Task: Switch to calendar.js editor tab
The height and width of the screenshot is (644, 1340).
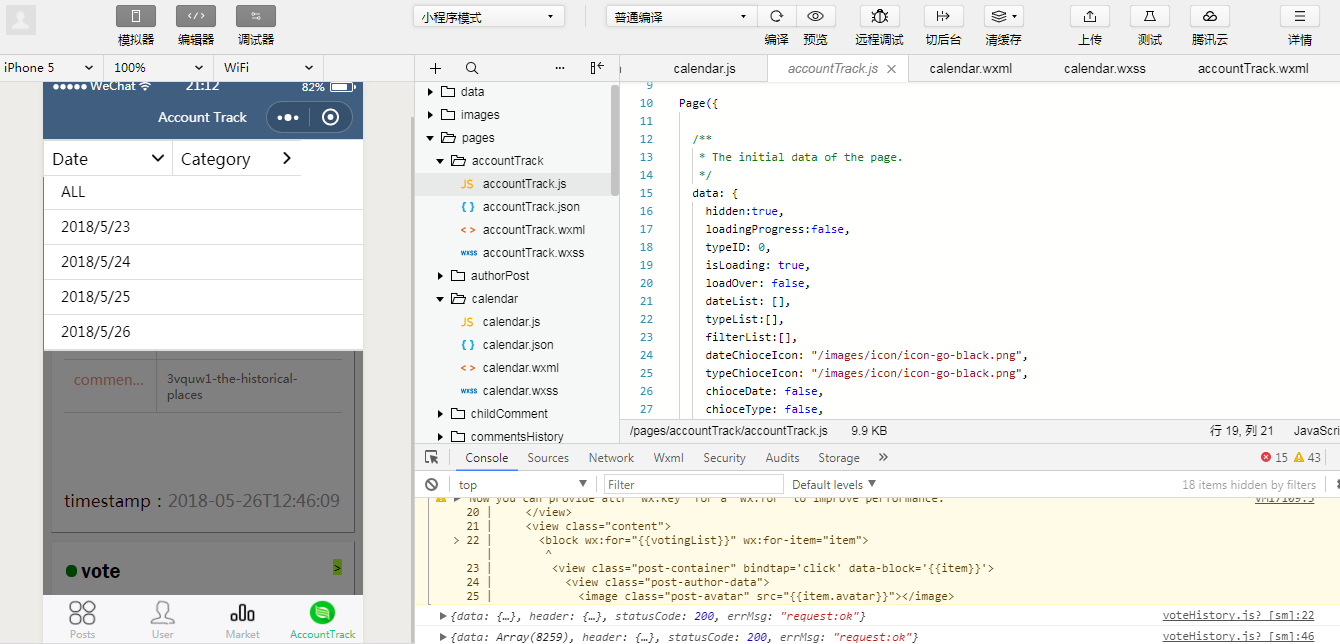Action: point(704,69)
